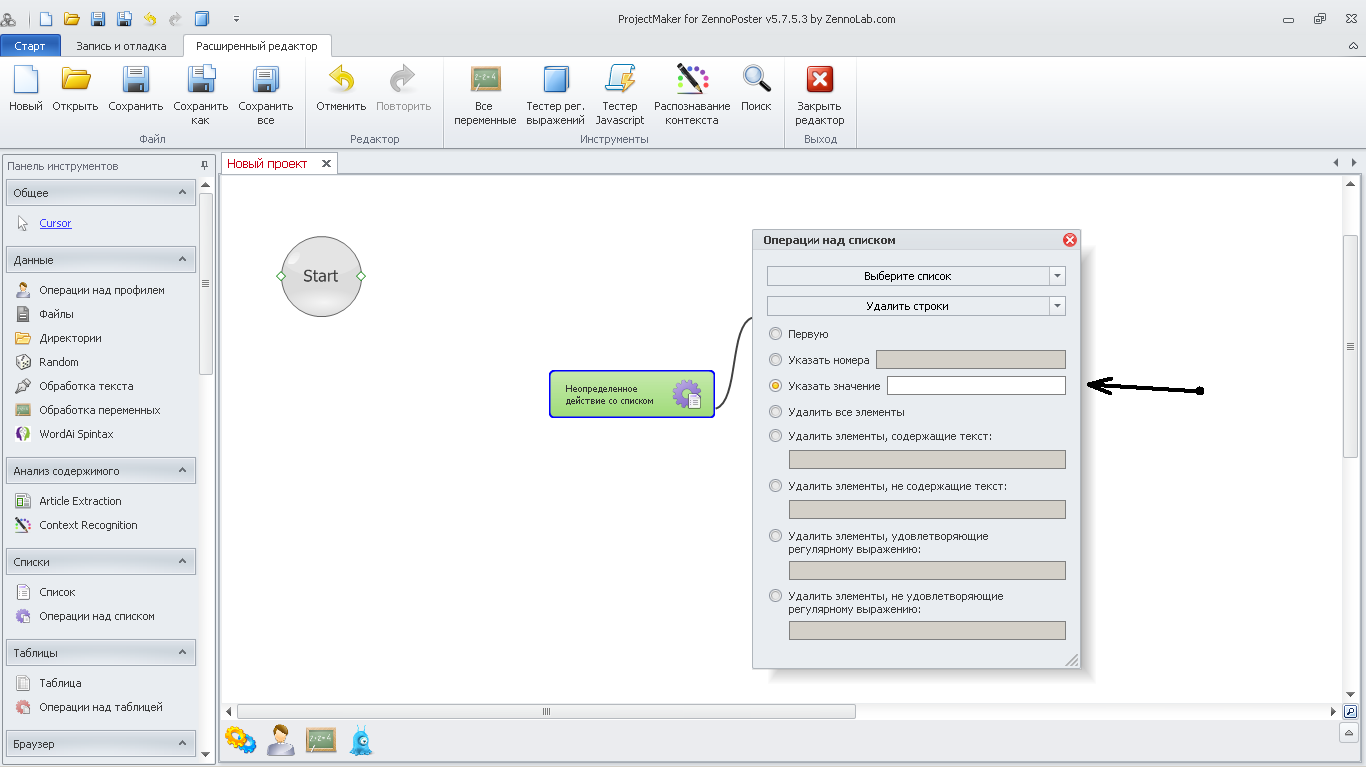Click the Cursor link in toolbox
This screenshot has width=1366, height=768.
(x=55, y=223)
